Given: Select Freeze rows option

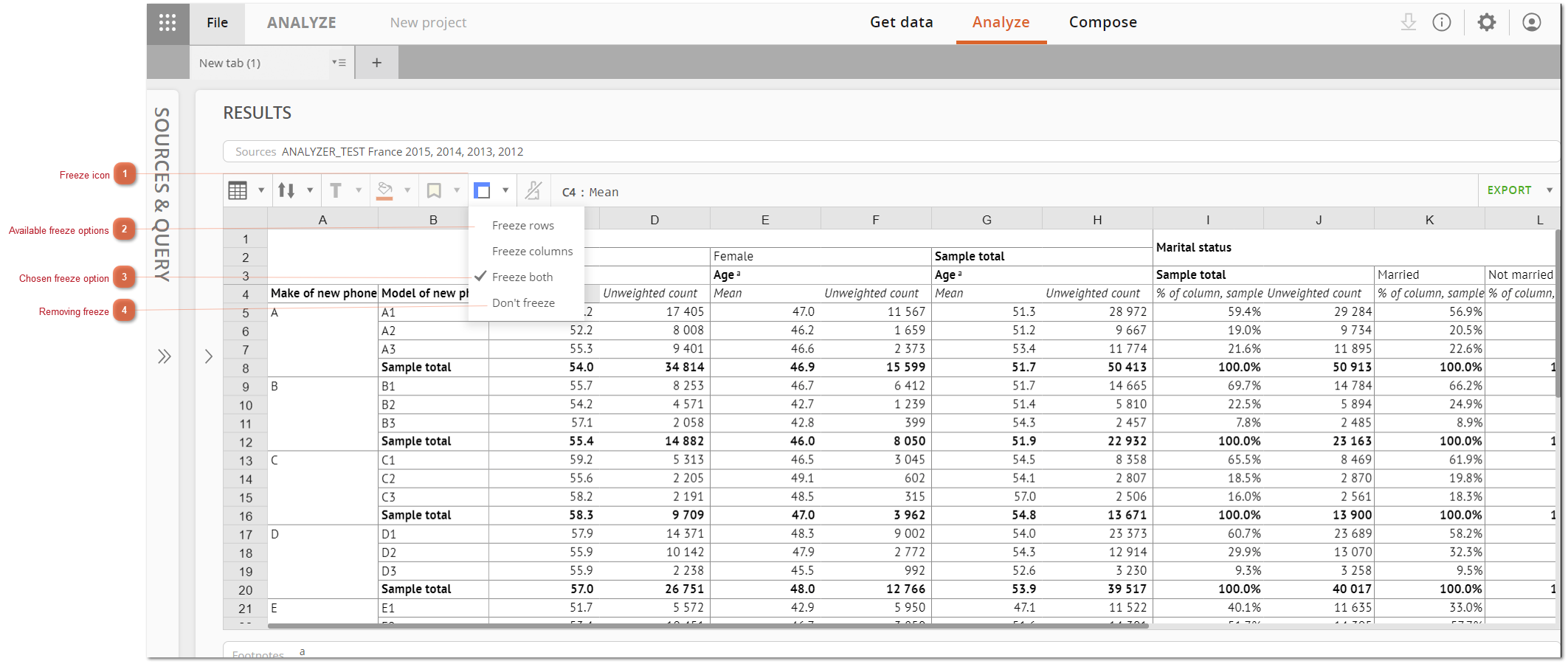Looking at the screenshot, I should click(x=523, y=226).
